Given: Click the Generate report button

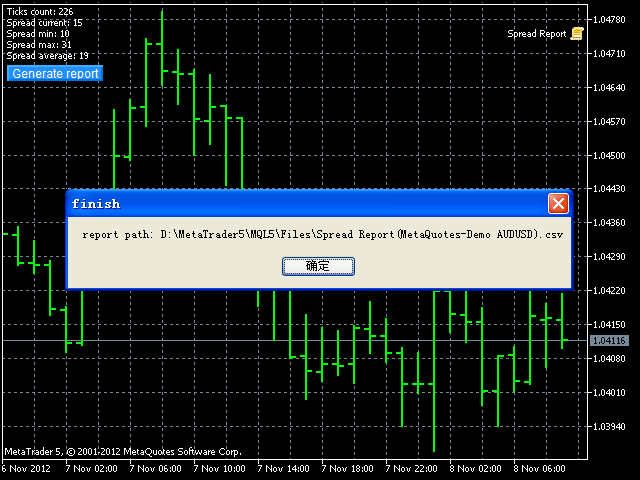Looking at the screenshot, I should coord(55,73).
